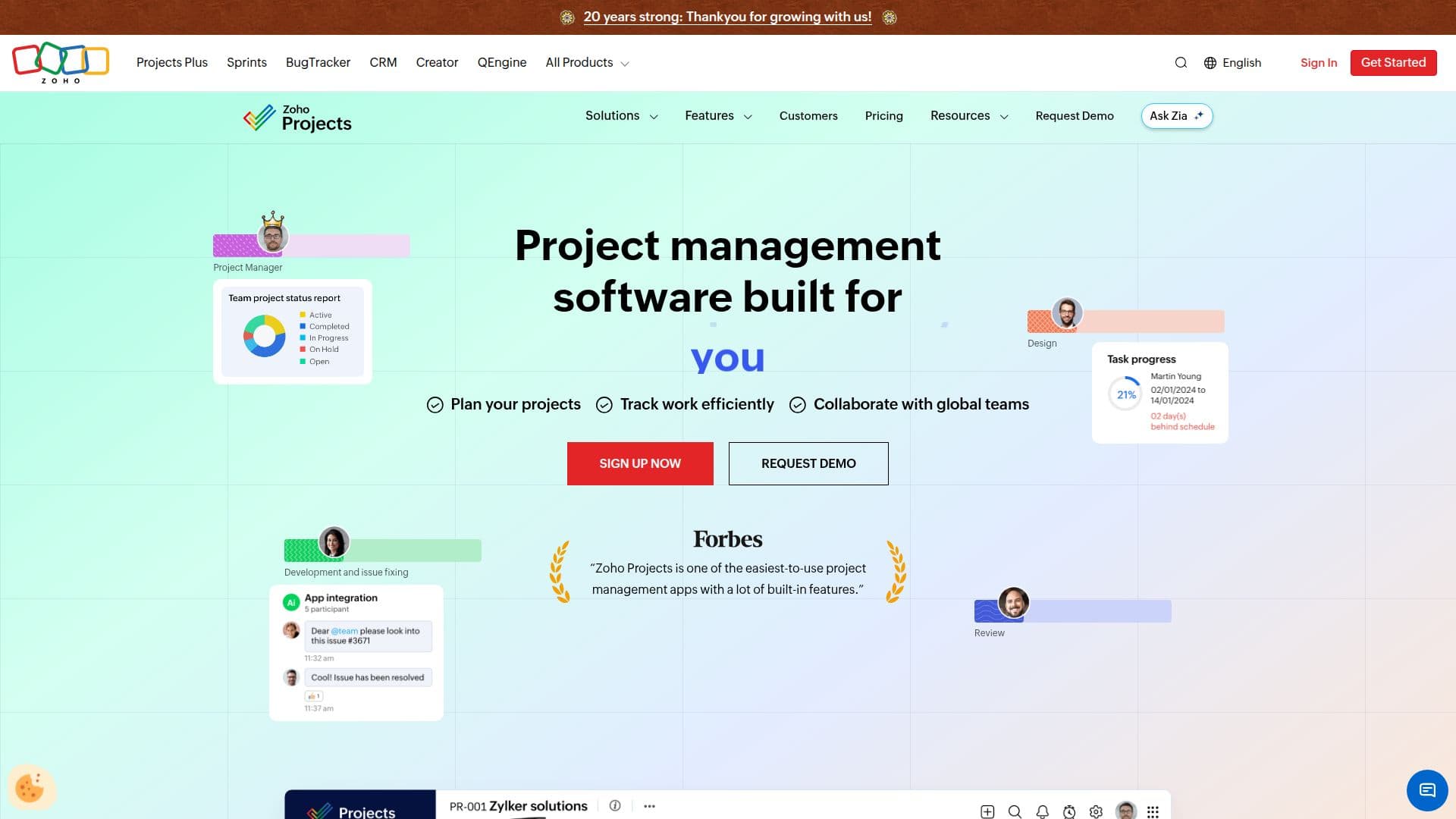Go to Pricing page
1456x819 pixels.
click(884, 116)
